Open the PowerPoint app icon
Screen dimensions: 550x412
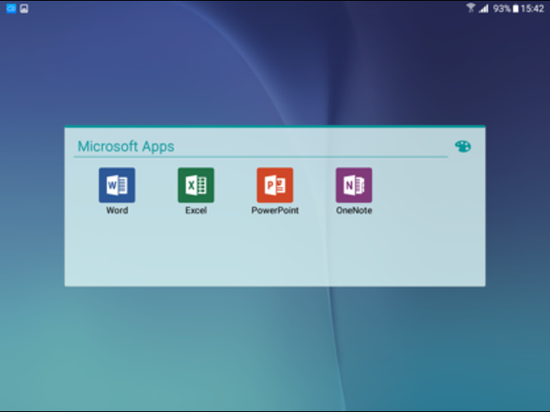275,185
